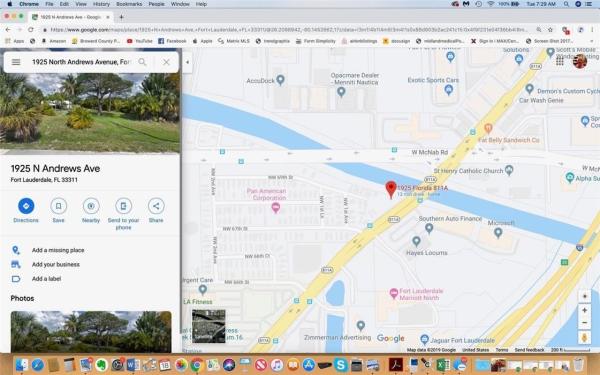This screenshot has width=600, height=375.
Task: Click the Spotlight search icon in menu bar
Action: pos(566,4)
